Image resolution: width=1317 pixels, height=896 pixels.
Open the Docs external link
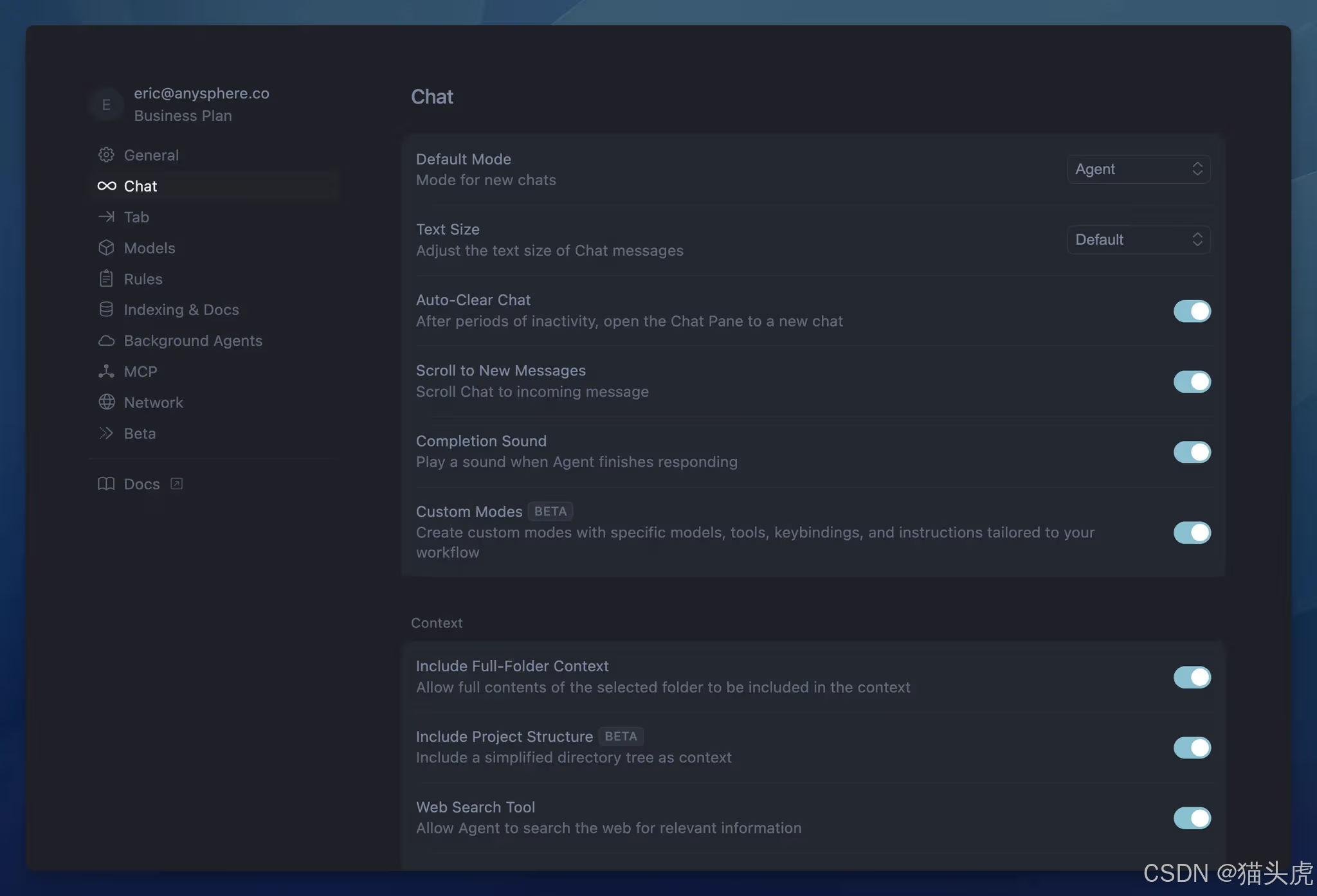coord(141,483)
